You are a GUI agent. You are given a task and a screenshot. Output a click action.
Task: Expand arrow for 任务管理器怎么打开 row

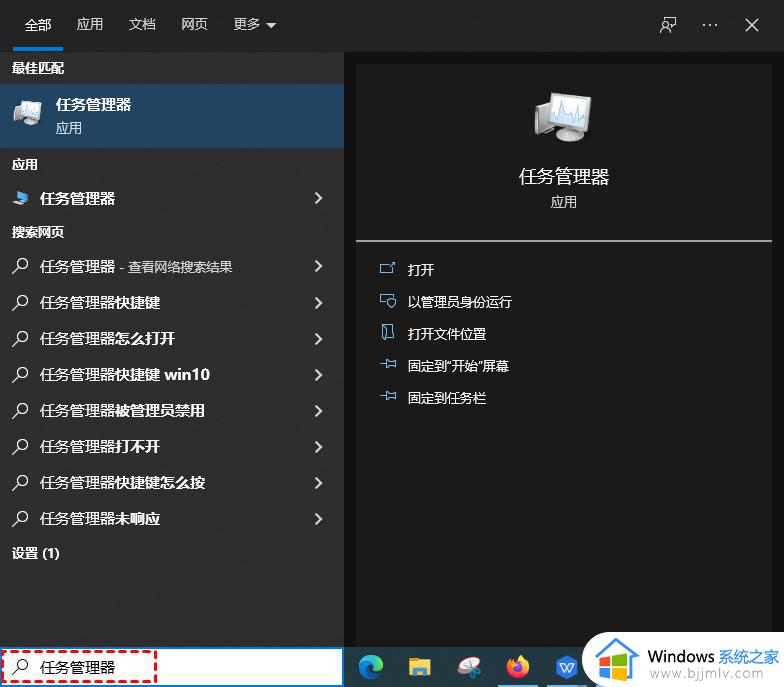[x=318, y=338]
